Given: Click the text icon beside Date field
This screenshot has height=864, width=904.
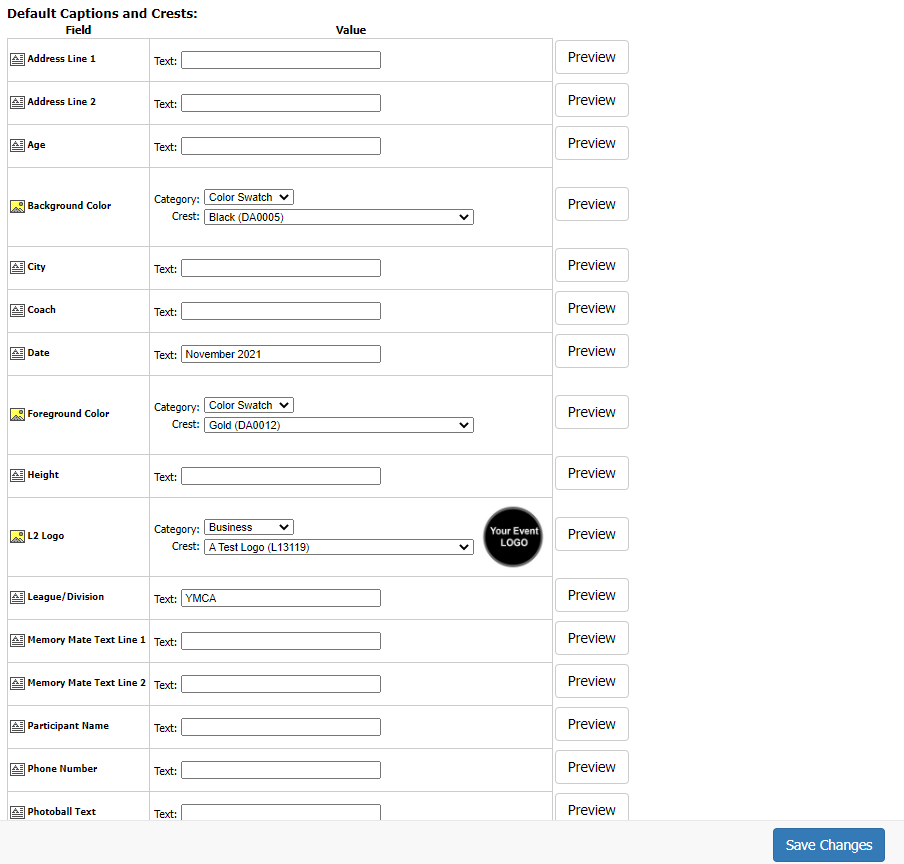Looking at the screenshot, I should click(x=17, y=353).
